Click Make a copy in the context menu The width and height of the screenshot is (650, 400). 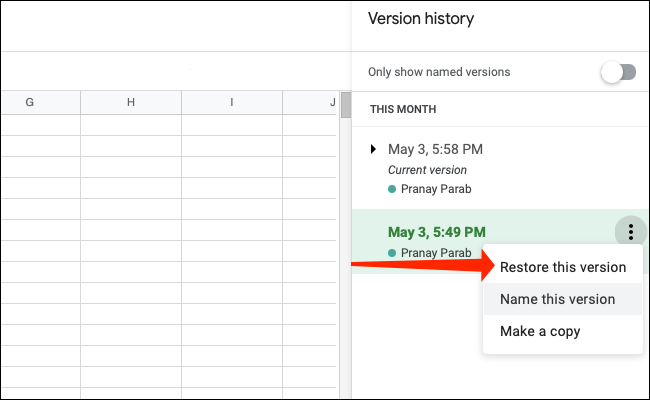click(540, 331)
